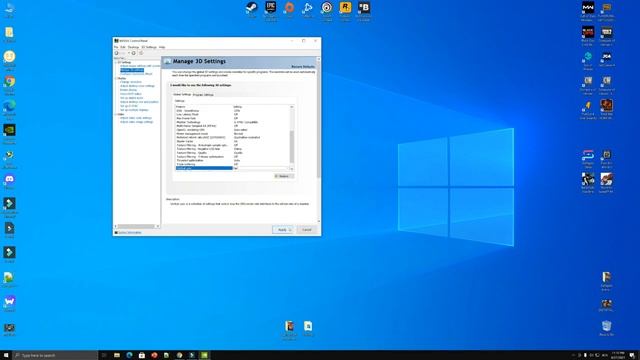Select Adjust video color settings
Screen dimensions: 640x360
[x=136, y=118]
